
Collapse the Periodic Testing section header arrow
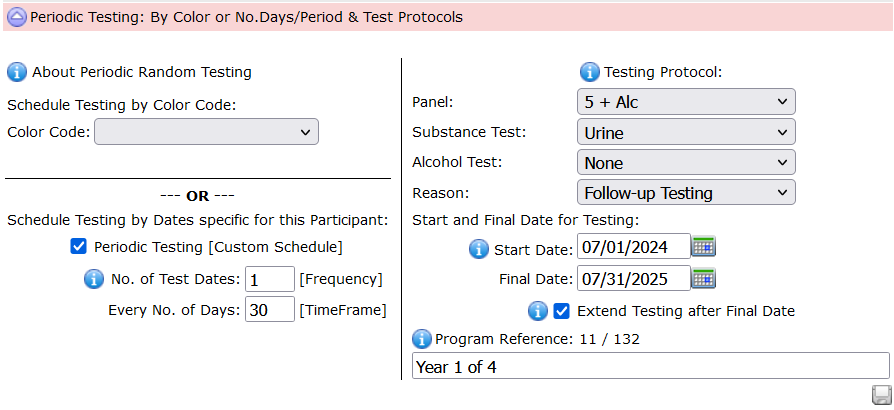17,18
